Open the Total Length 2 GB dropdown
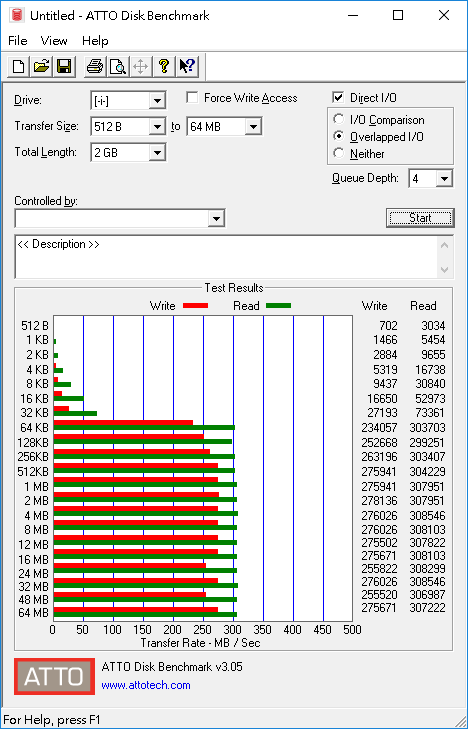 (x=157, y=152)
